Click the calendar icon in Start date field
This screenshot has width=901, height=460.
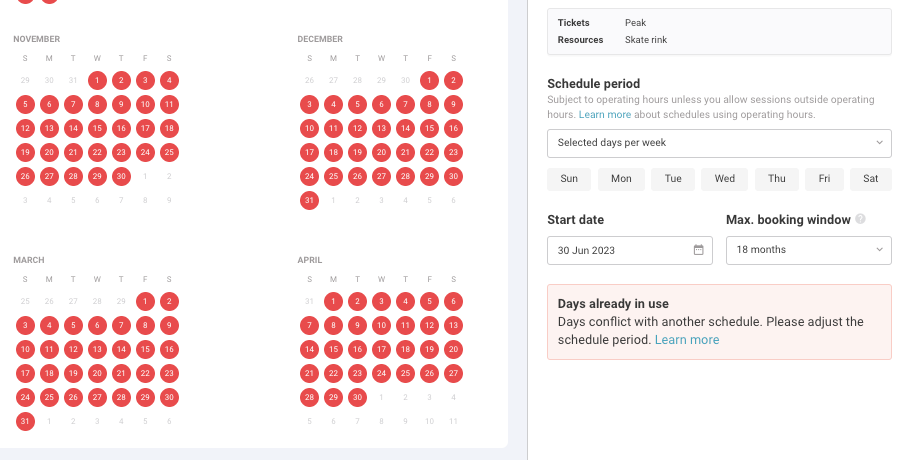coord(699,250)
